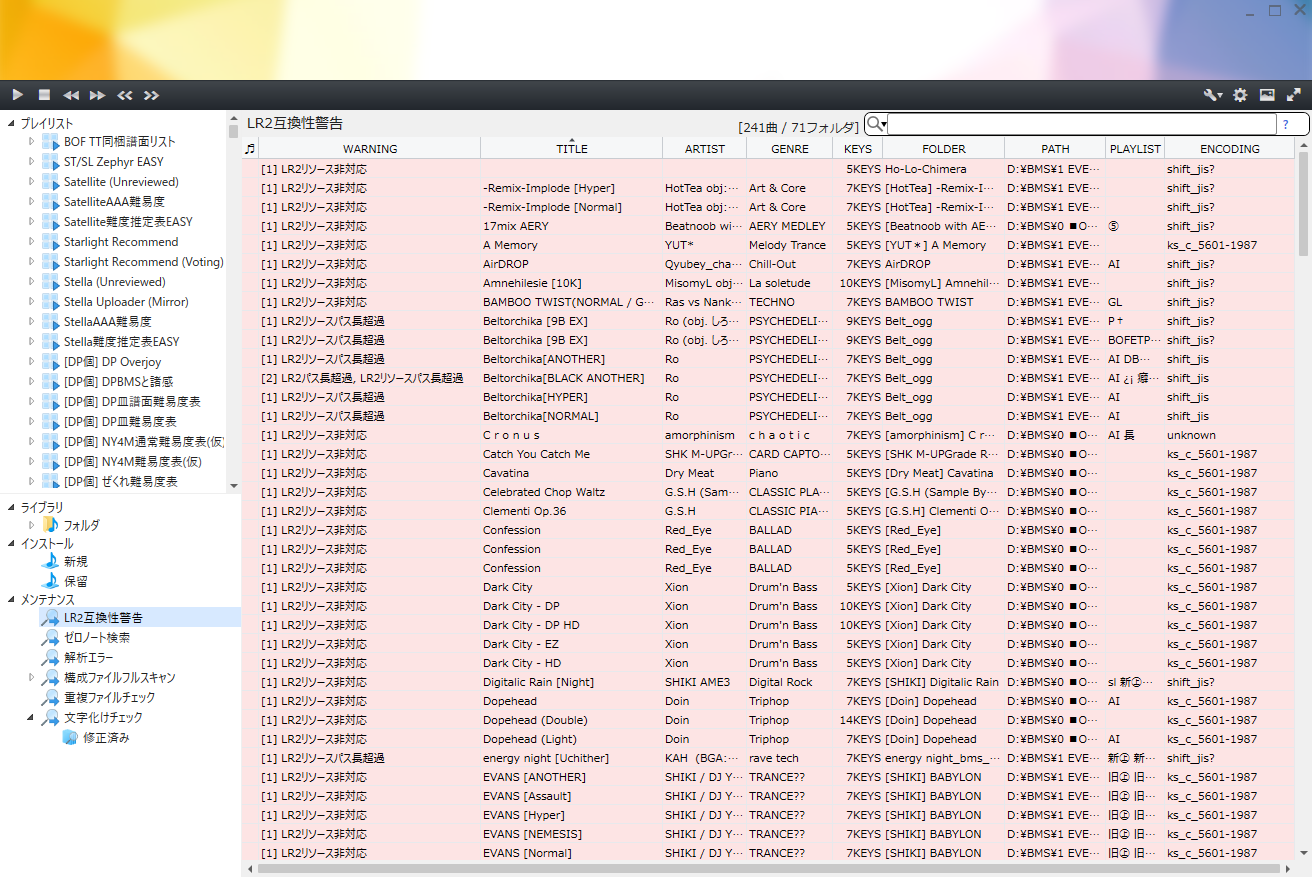The width and height of the screenshot is (1312, 877).
Task: Expand the ST/SL Zephyr EASY playlist
Action: 32,161
